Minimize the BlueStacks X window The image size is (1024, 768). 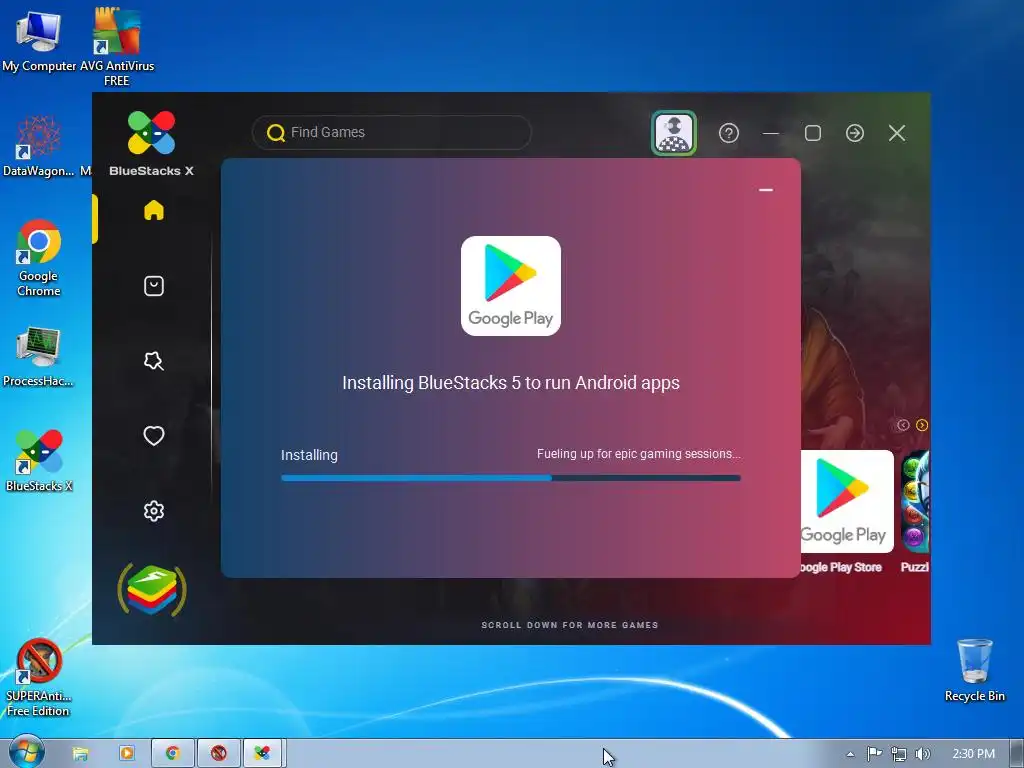point(771,133)
